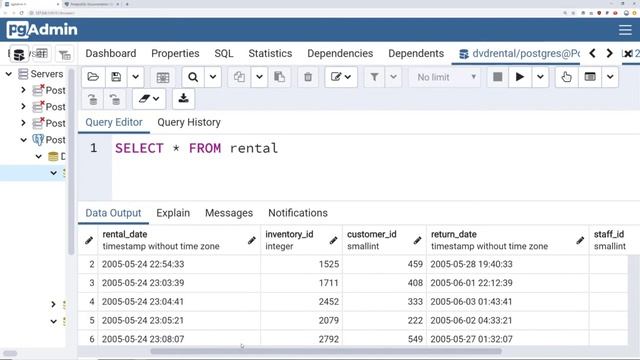
Task: Click the pgAdmin logo
Action: pyautogui.click(x=42, y=30)
